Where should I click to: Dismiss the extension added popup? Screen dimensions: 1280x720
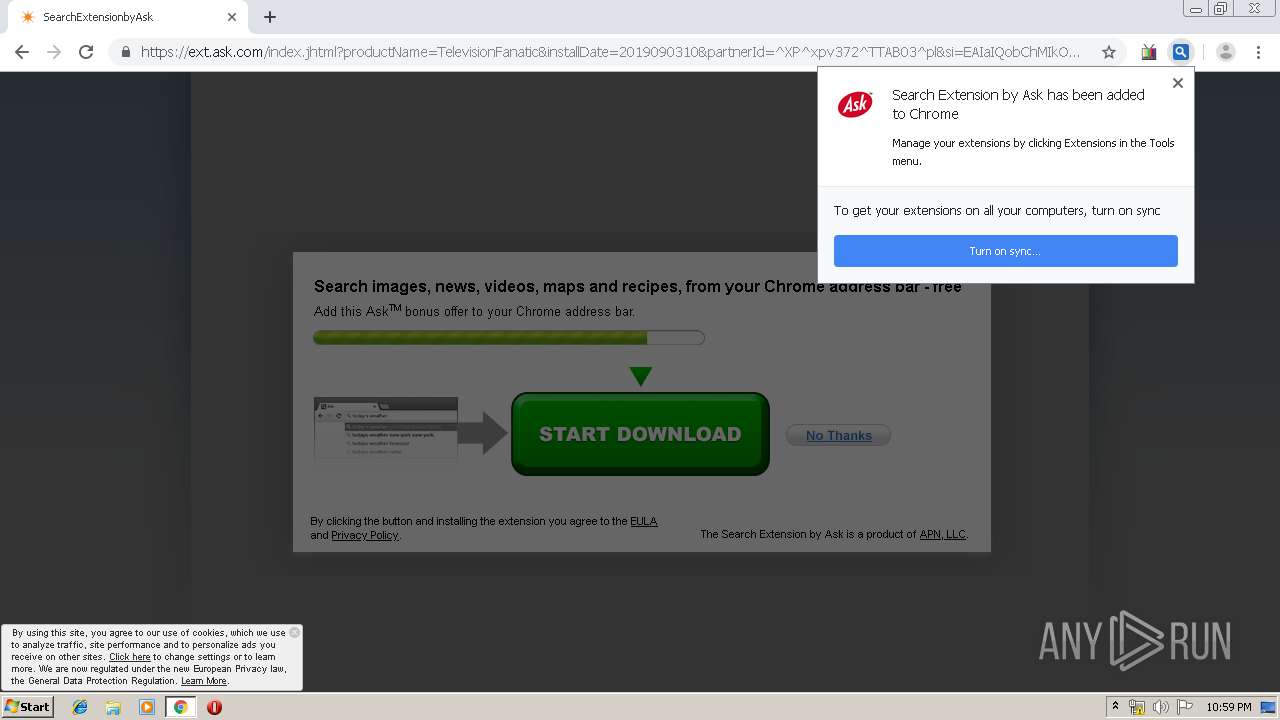click(x=1178, y=83)
